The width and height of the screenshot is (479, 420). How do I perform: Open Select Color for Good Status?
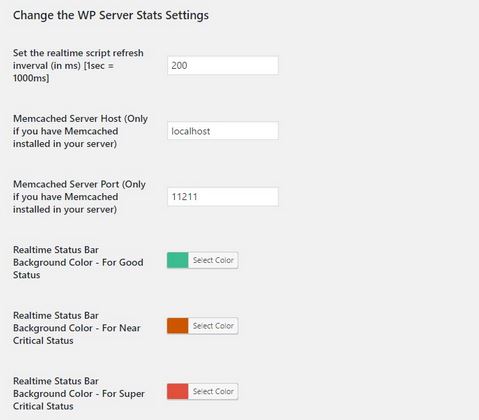click(213, 260)
